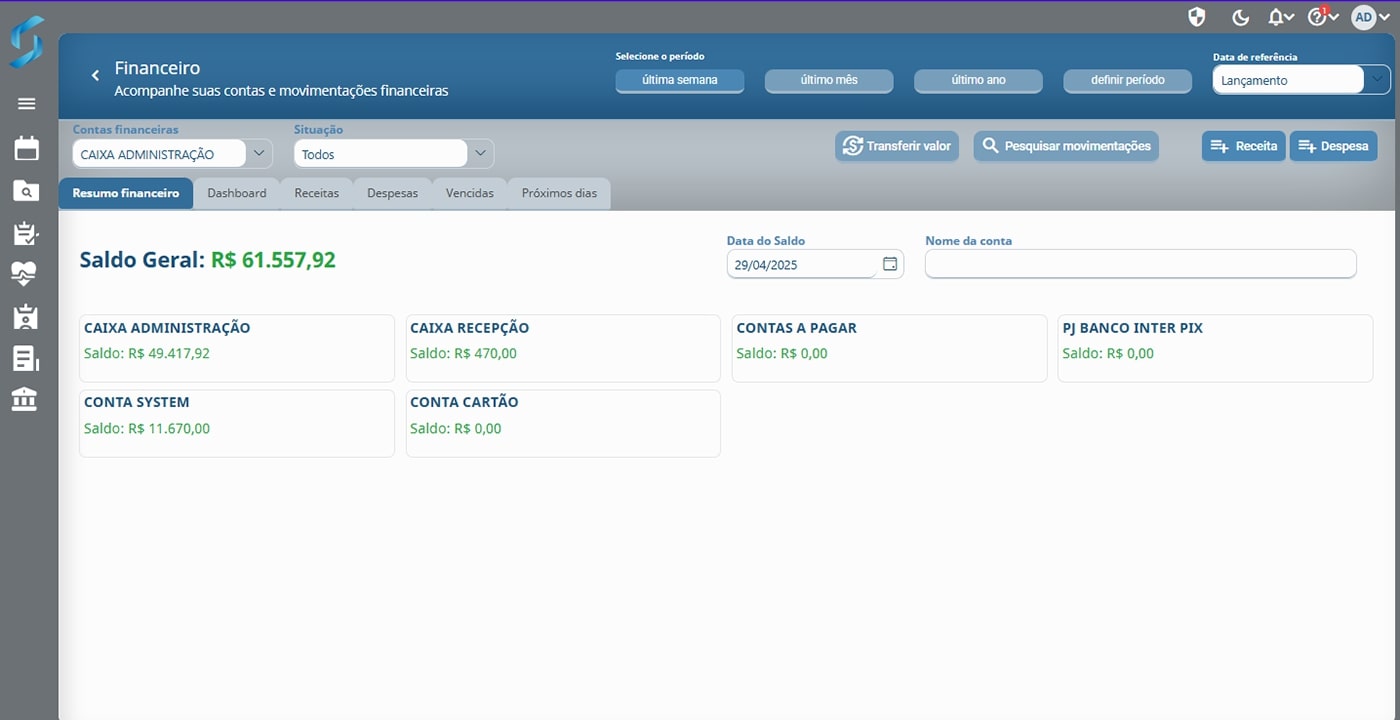Image resolution: width=1400 pixels, height=720 pixels.
Task: Click the folder search icon in sidebar
Action: pos(26,191)
